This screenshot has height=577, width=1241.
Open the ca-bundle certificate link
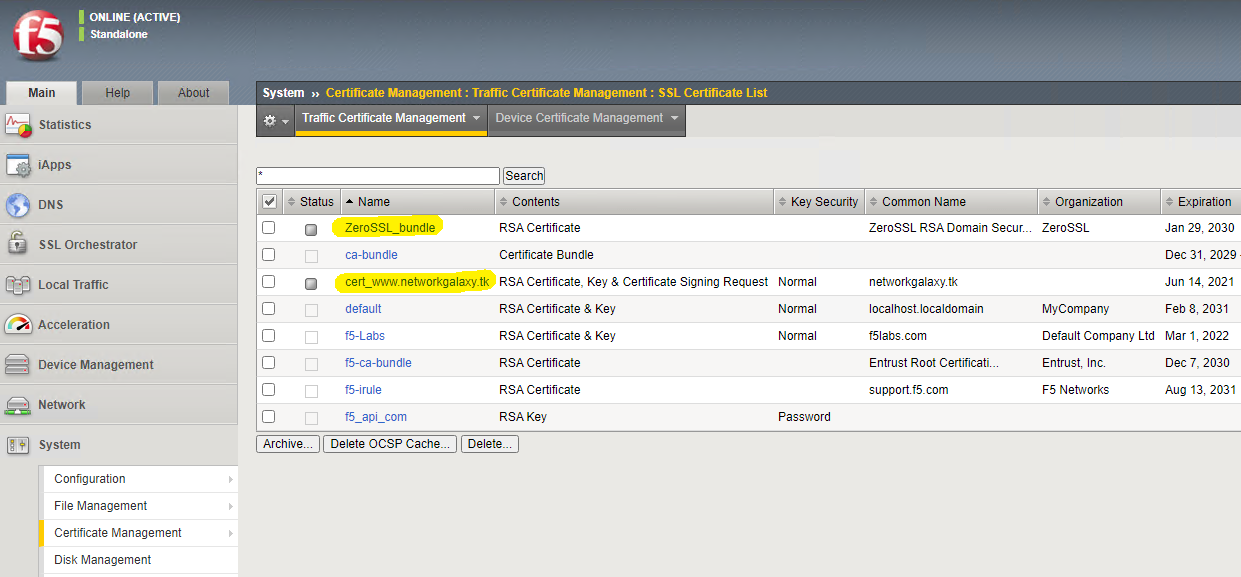tap(371, 255)
